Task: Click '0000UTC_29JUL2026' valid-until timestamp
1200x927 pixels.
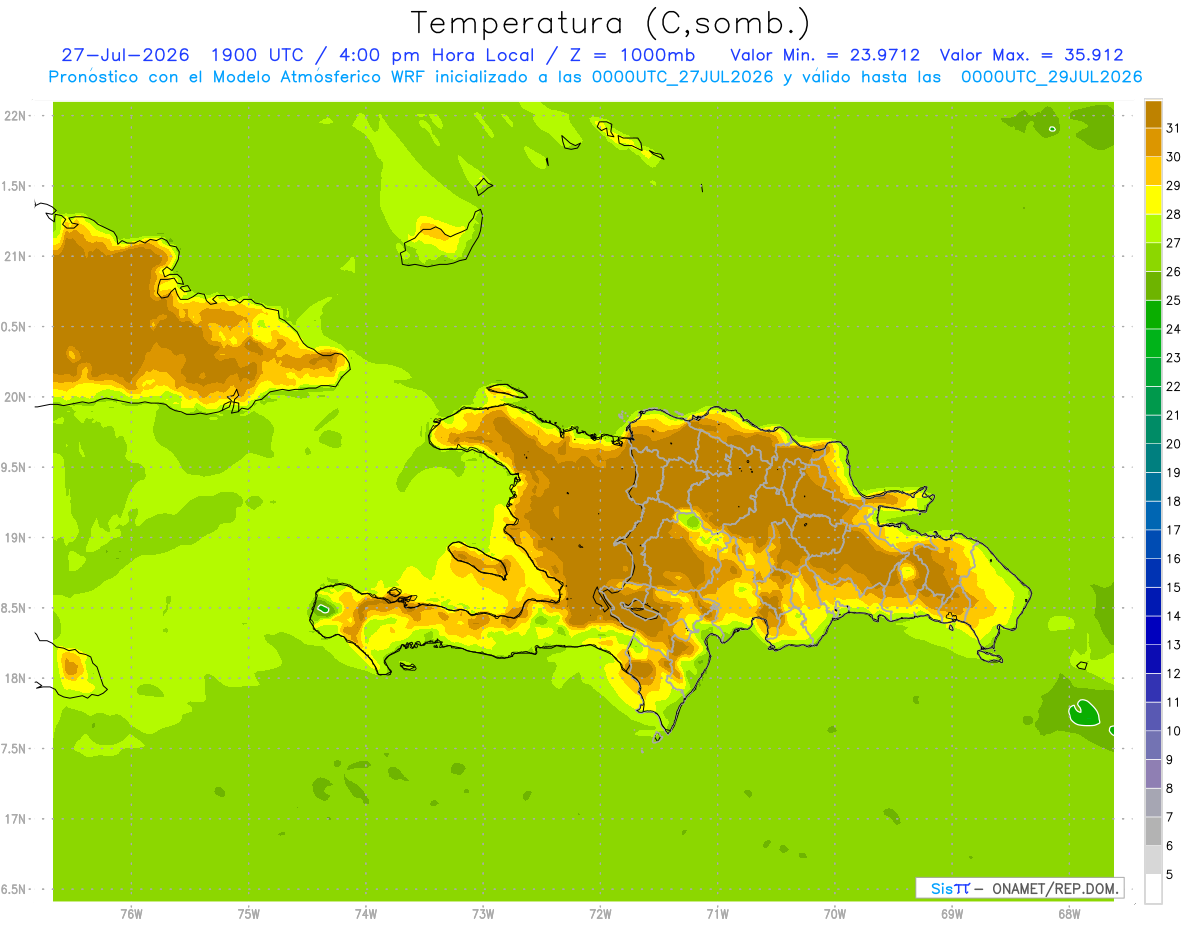Action: pos(1051,77)
